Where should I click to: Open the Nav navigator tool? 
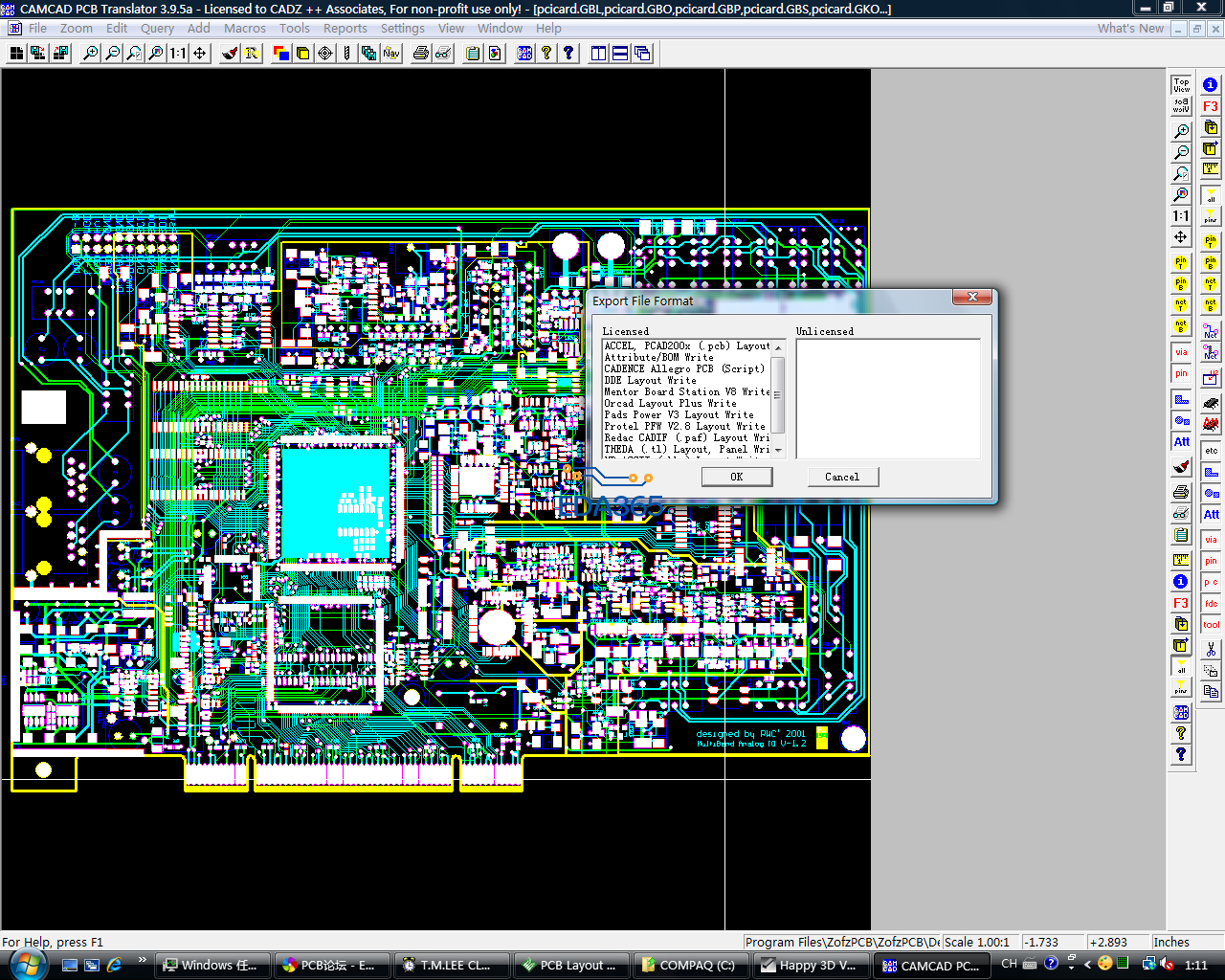tap(391, 54)
